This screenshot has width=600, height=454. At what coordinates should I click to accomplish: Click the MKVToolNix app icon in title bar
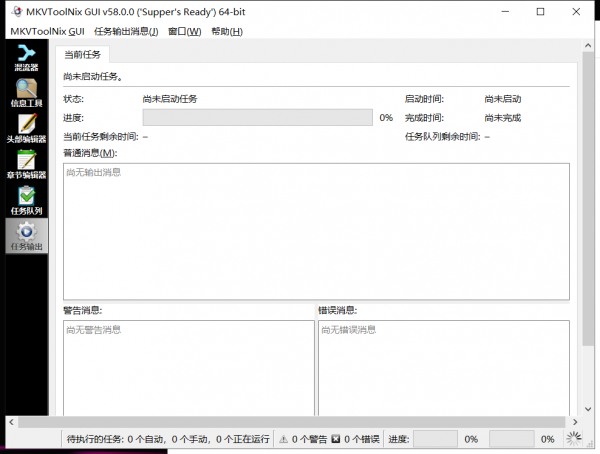pyautogui.click(x=17, y=11)
